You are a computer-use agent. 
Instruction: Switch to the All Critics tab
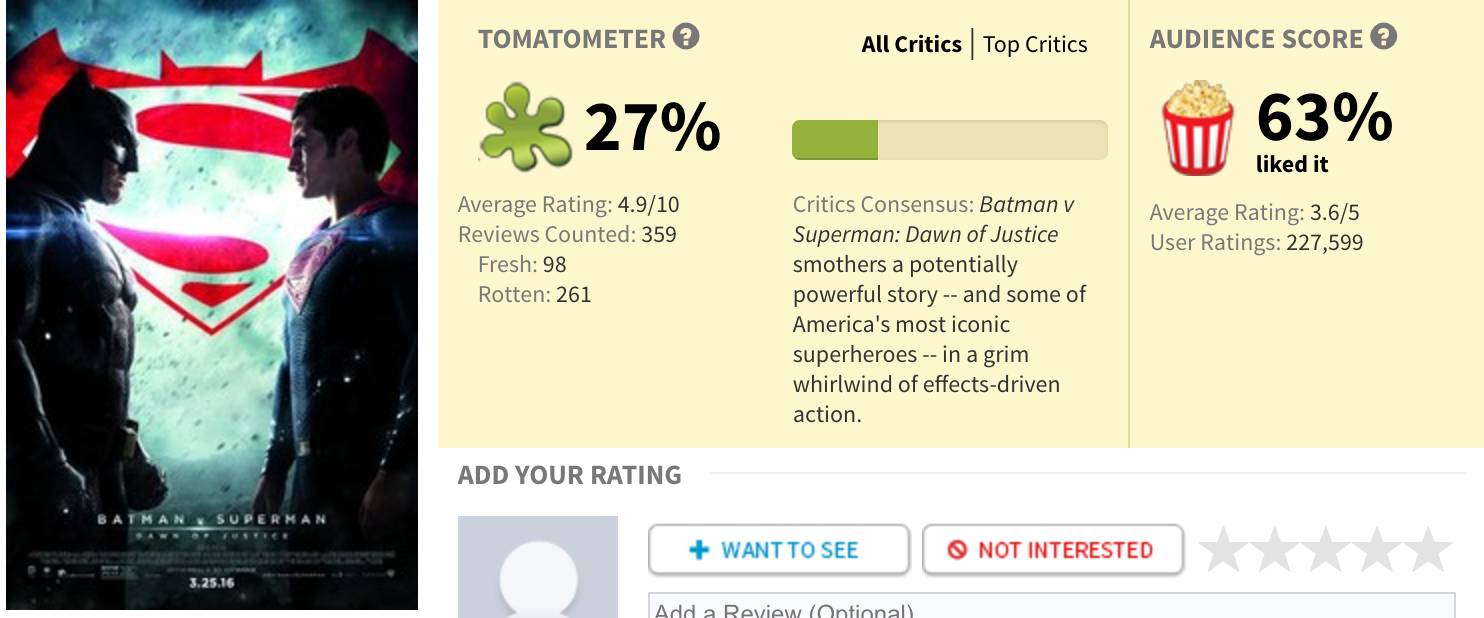pyautogui.click(x=911, y=44)
